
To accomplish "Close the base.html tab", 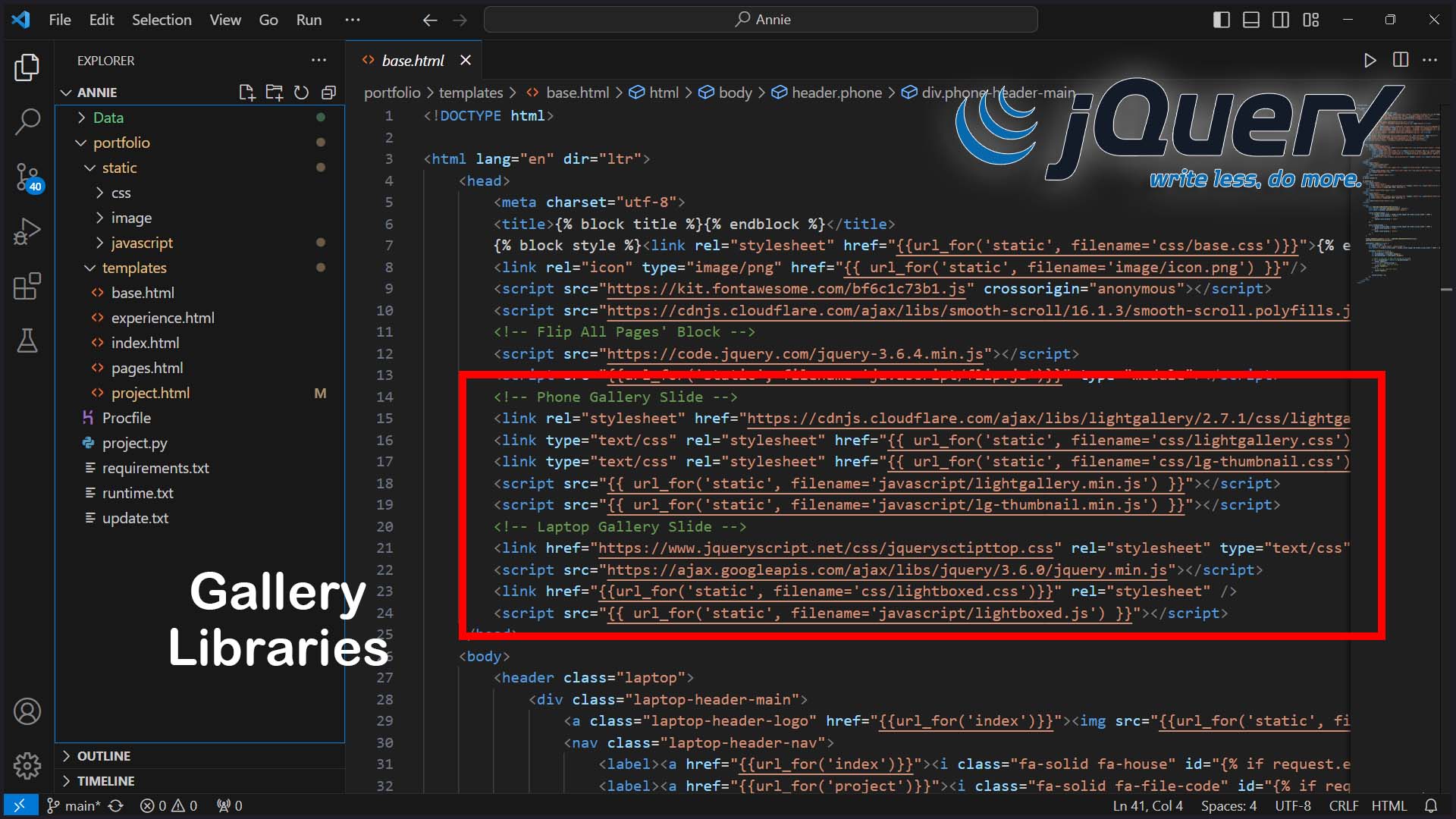I will 466,60.
